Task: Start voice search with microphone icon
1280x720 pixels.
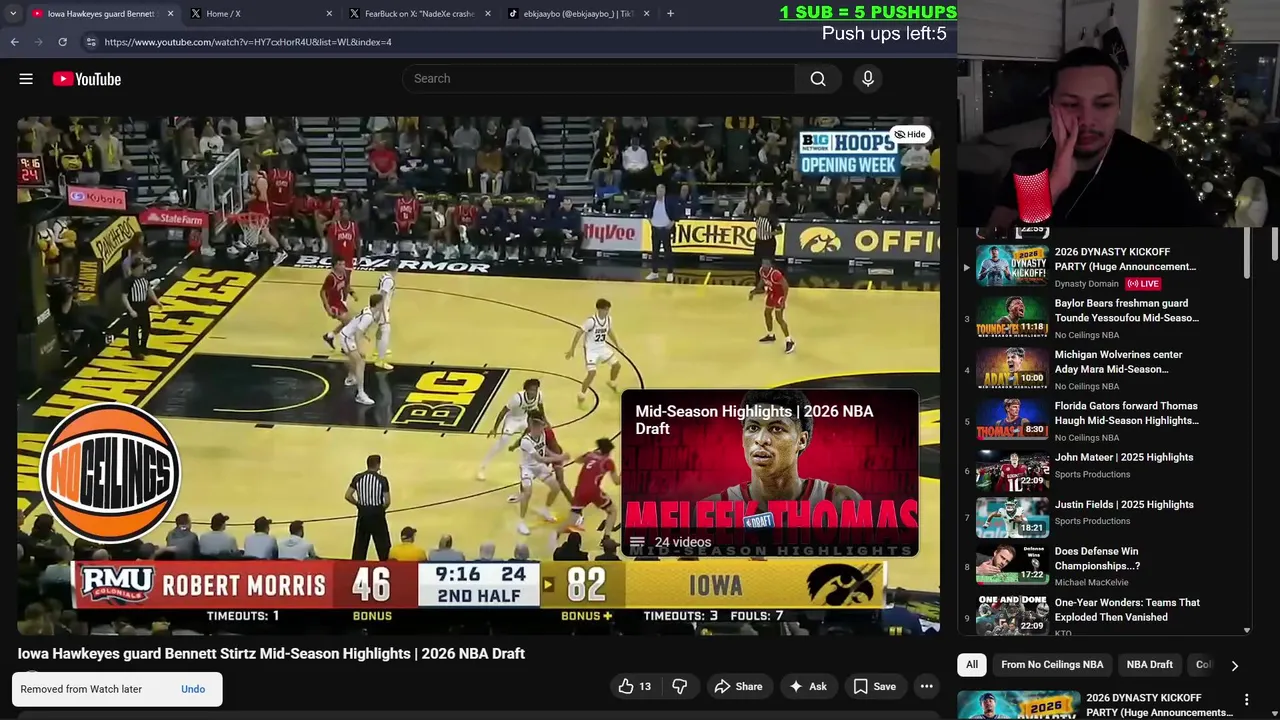Action: pyautogui.click(x=868, y=78)
